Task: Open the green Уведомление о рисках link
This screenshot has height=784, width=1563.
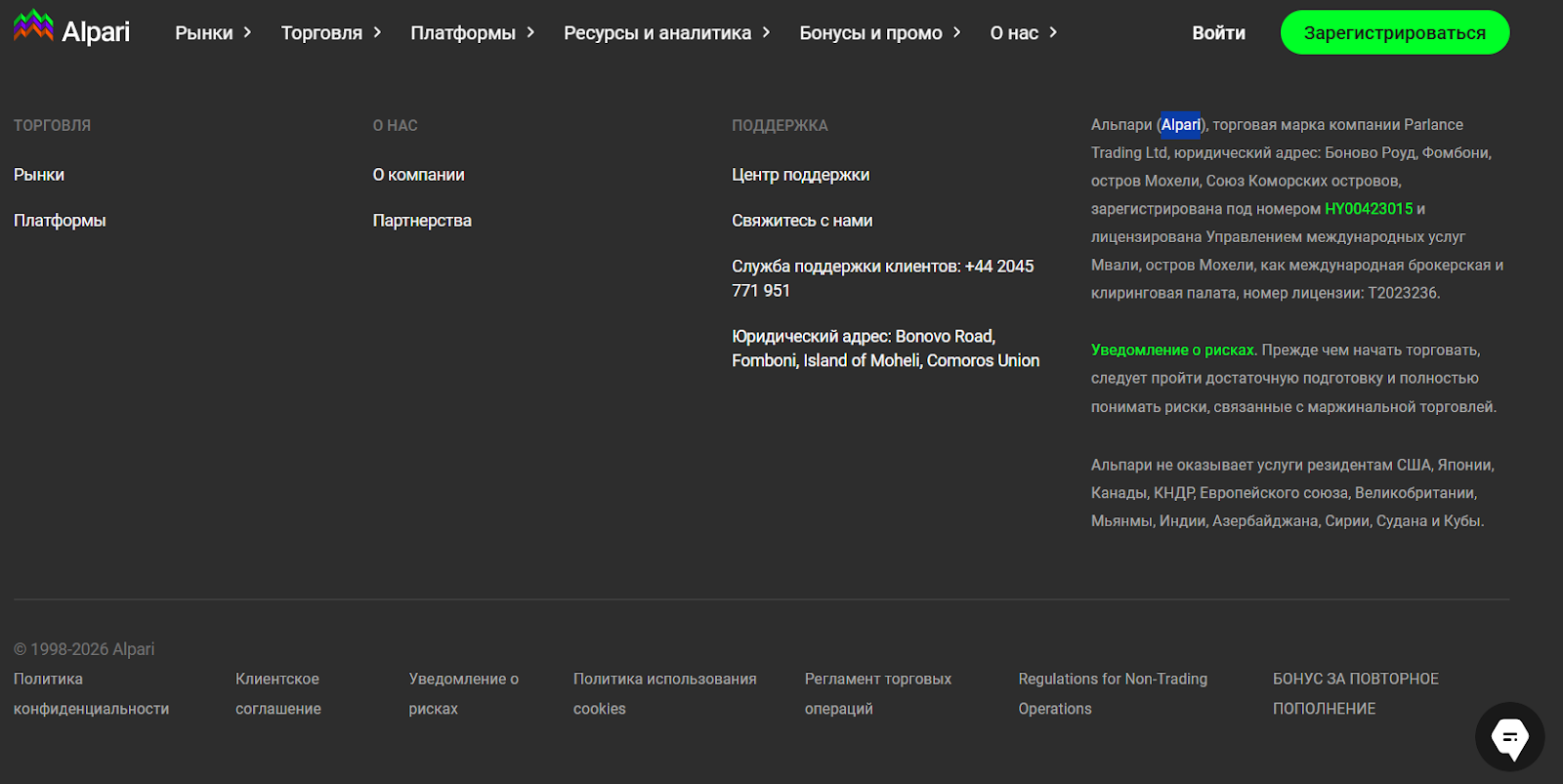Action: [1173, 350]
